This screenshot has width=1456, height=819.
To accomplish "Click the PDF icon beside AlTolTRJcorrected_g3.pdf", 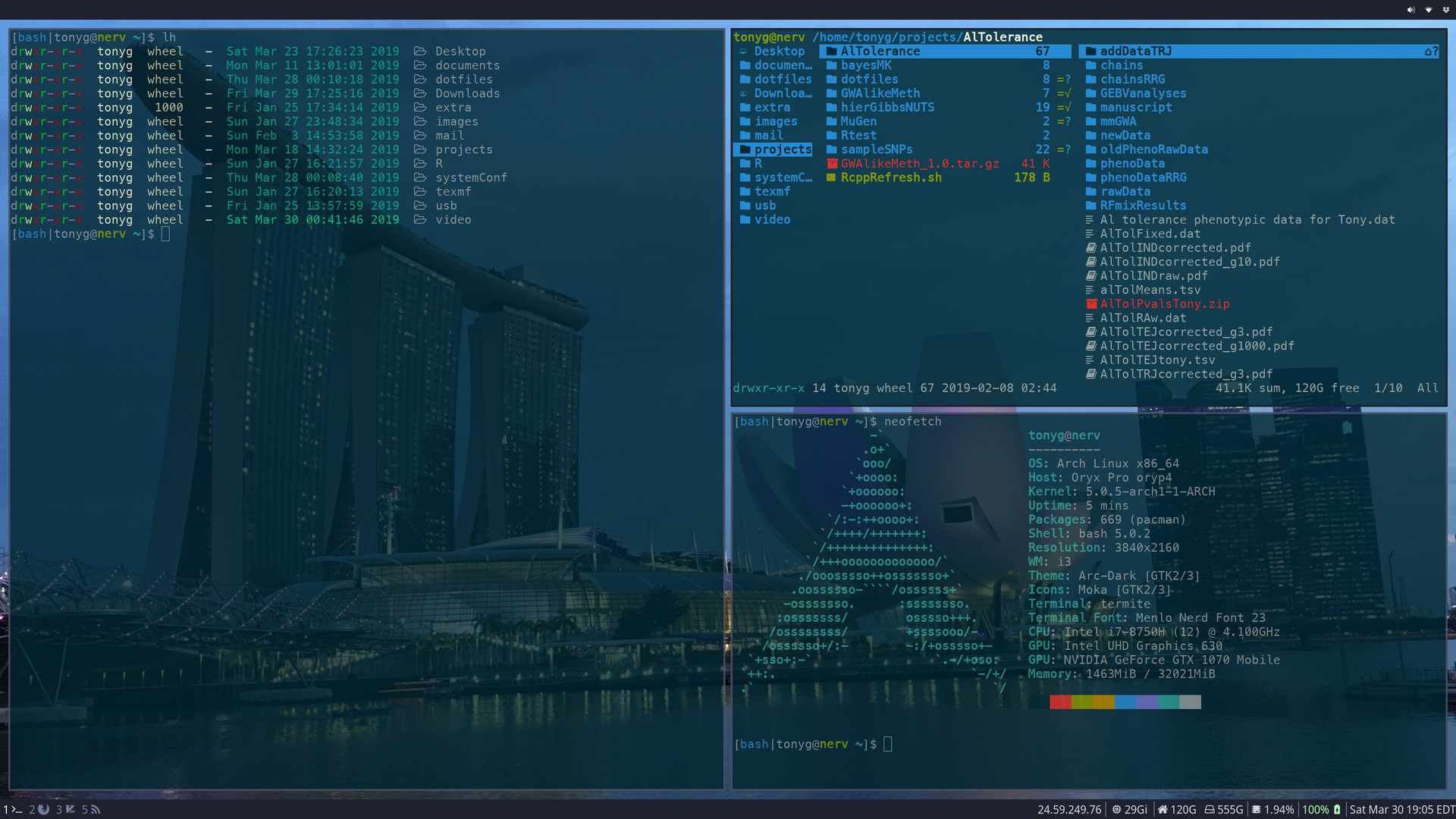I will 1090,374.
